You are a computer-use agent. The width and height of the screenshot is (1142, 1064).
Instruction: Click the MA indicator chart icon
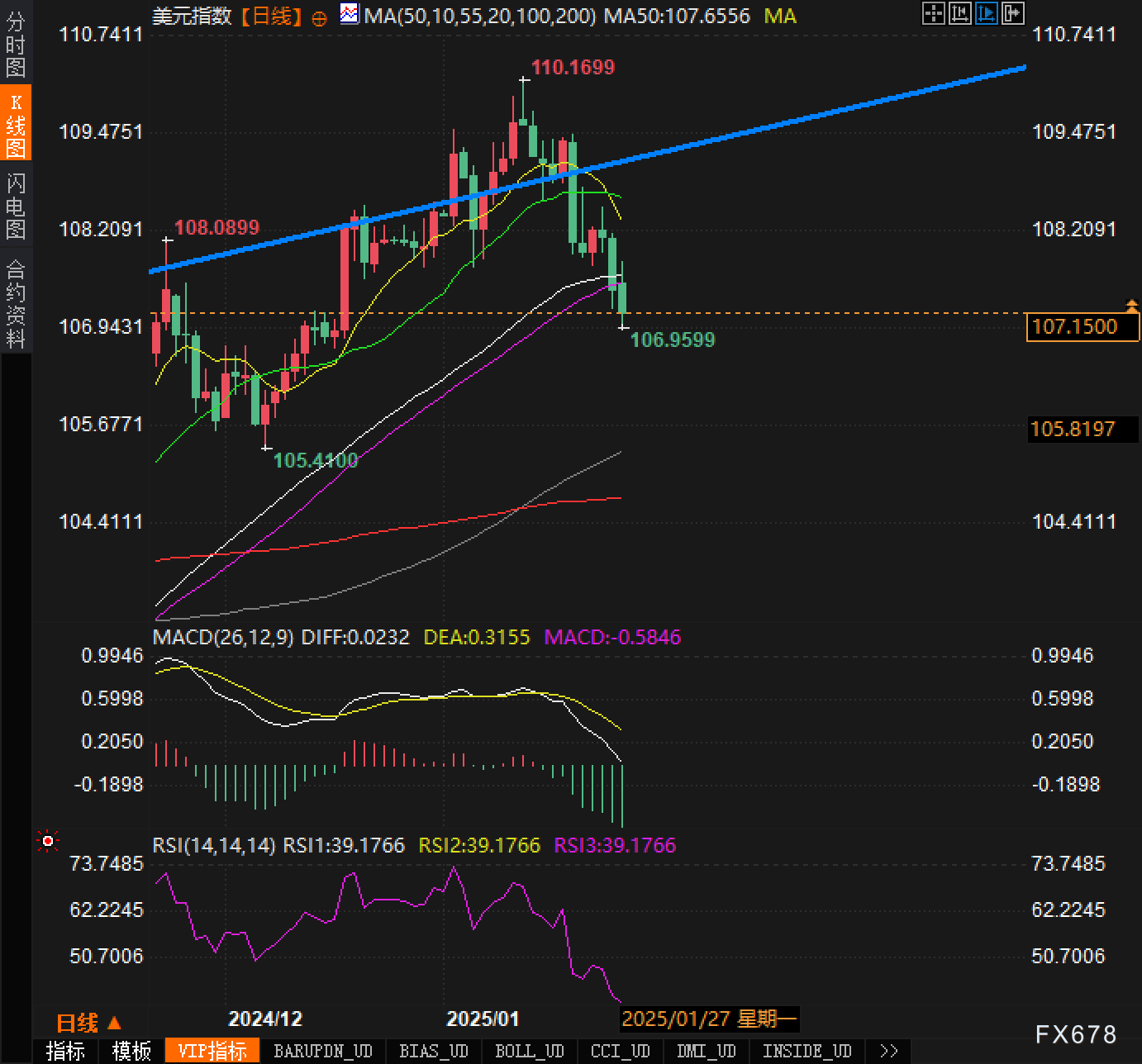coord(350,14)
